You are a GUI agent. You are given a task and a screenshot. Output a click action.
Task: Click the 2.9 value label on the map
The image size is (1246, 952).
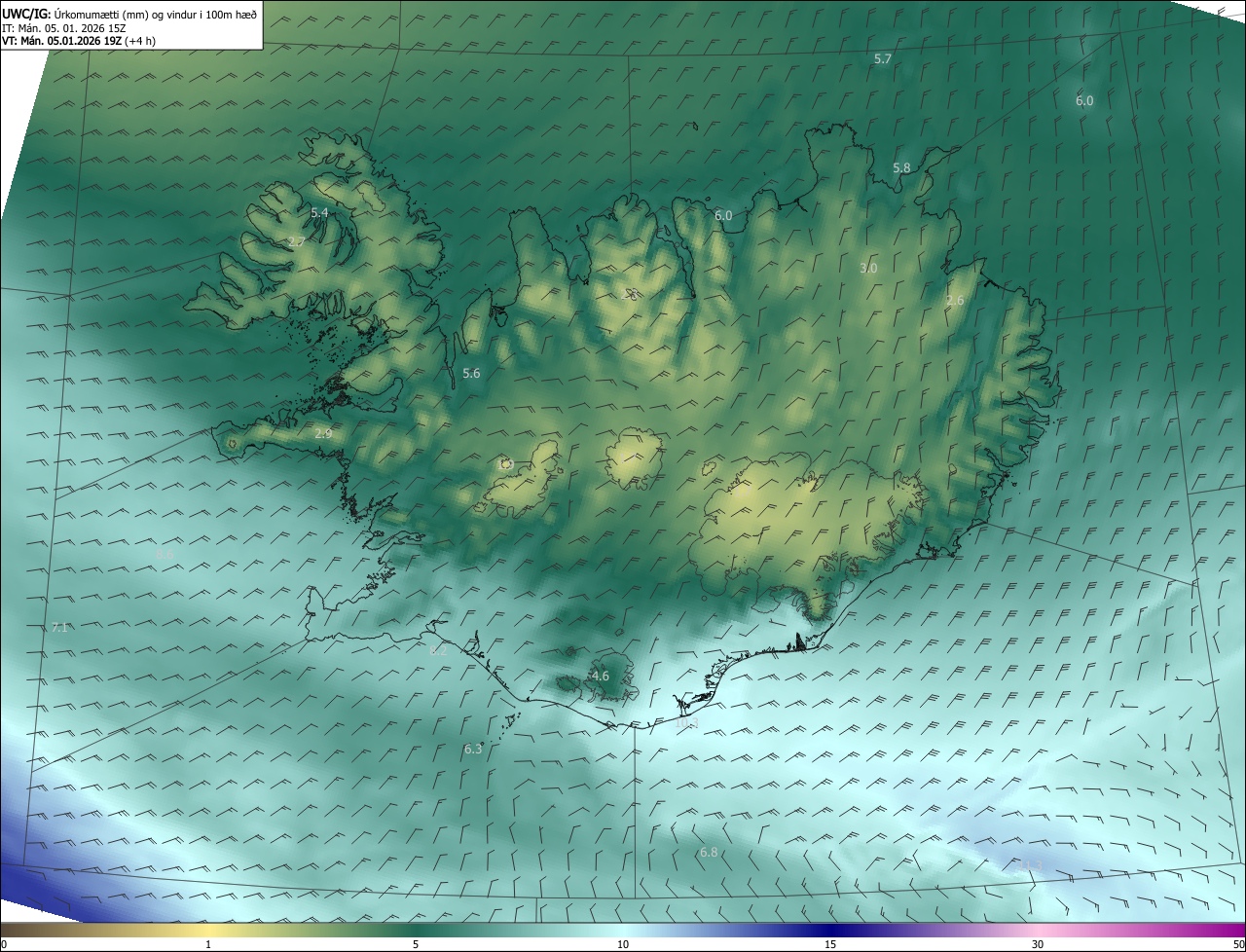click(x=323, y=434)
